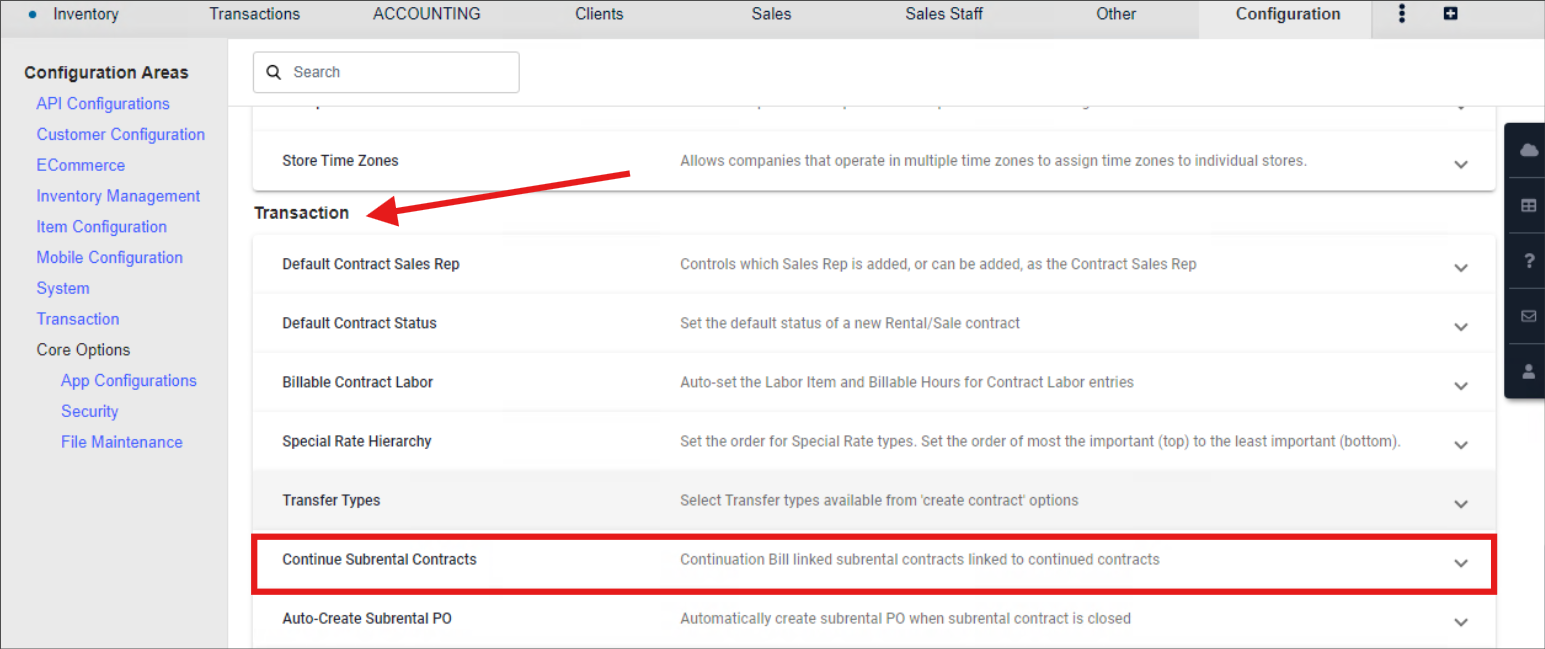This screenshot has height=649, width=1545.
Task: Expand the Store Time Zones chevron
Action: 1461,164
